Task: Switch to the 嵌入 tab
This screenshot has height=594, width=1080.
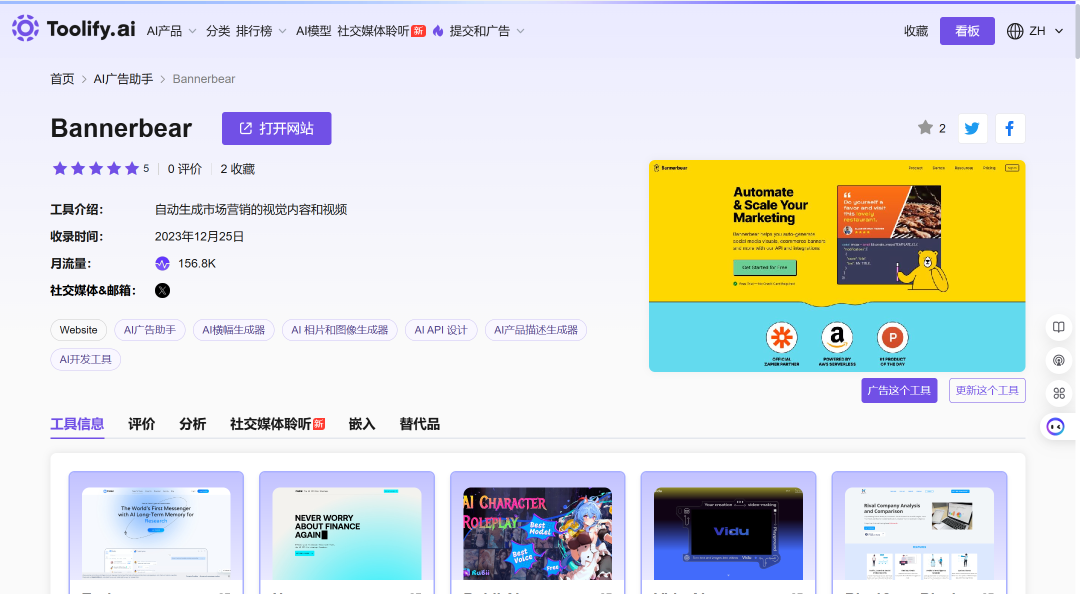Action: click(362, 424)
